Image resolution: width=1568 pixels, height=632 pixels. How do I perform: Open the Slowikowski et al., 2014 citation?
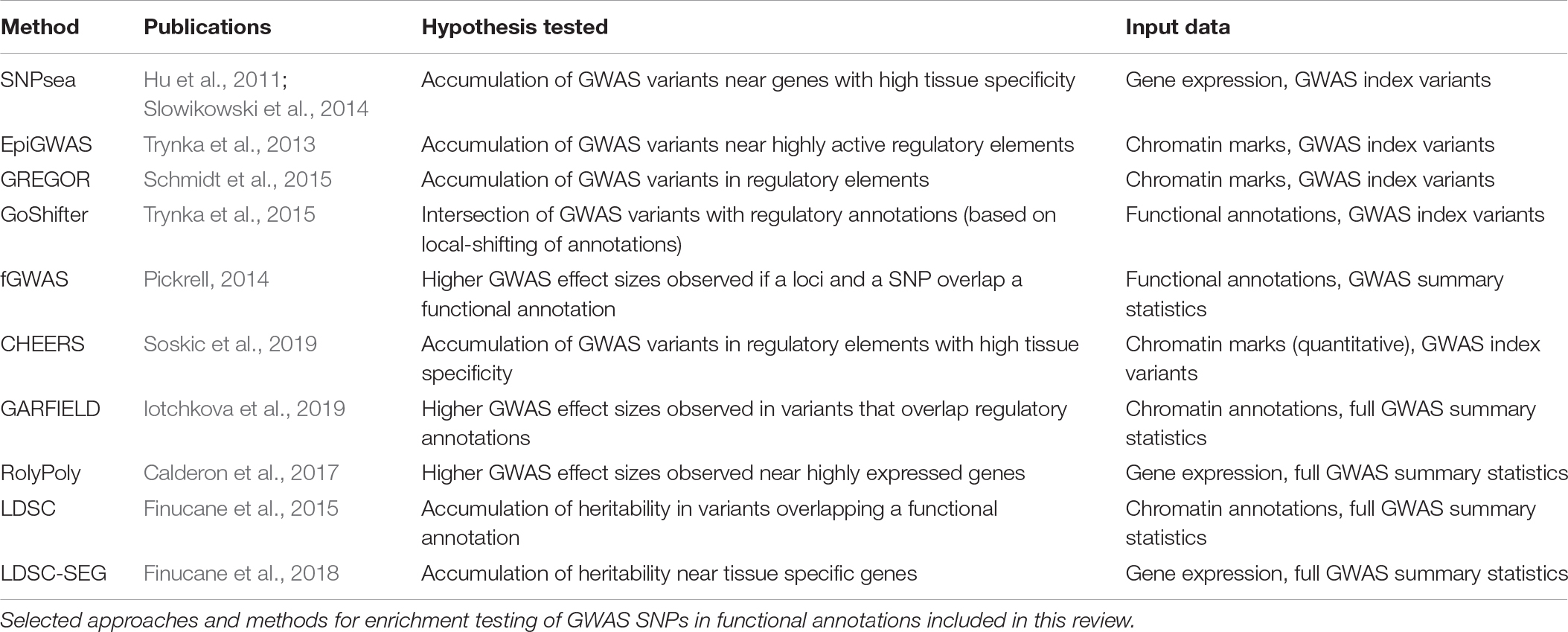pos(256,109)
